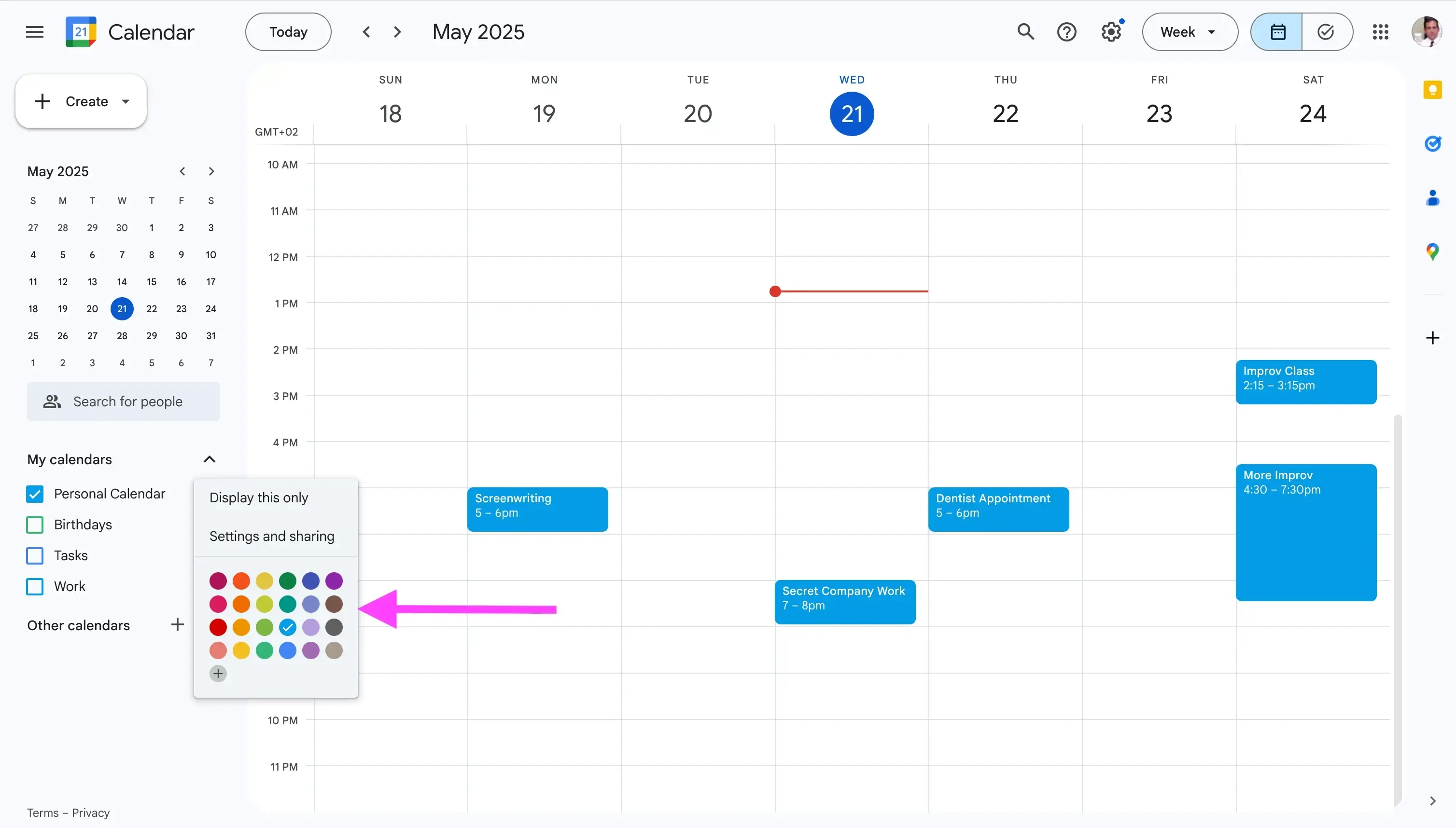
Task: Open the Create button dropdown arrow
Action: point(126,101)
